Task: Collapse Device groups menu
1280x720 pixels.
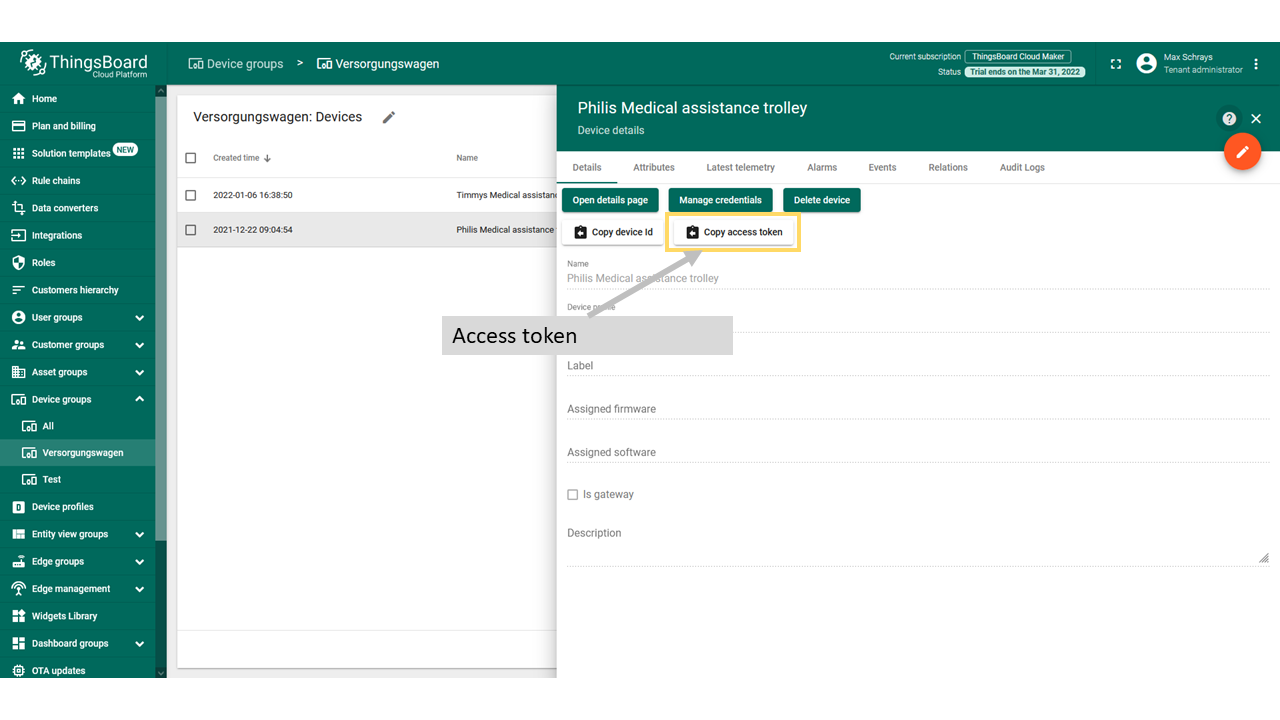Action: [x=139, y=399]
